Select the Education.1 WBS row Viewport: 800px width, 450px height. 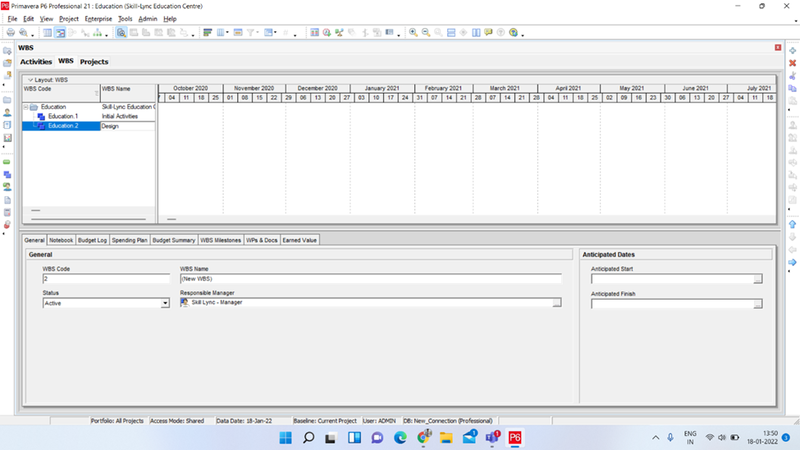coord(89,116)
